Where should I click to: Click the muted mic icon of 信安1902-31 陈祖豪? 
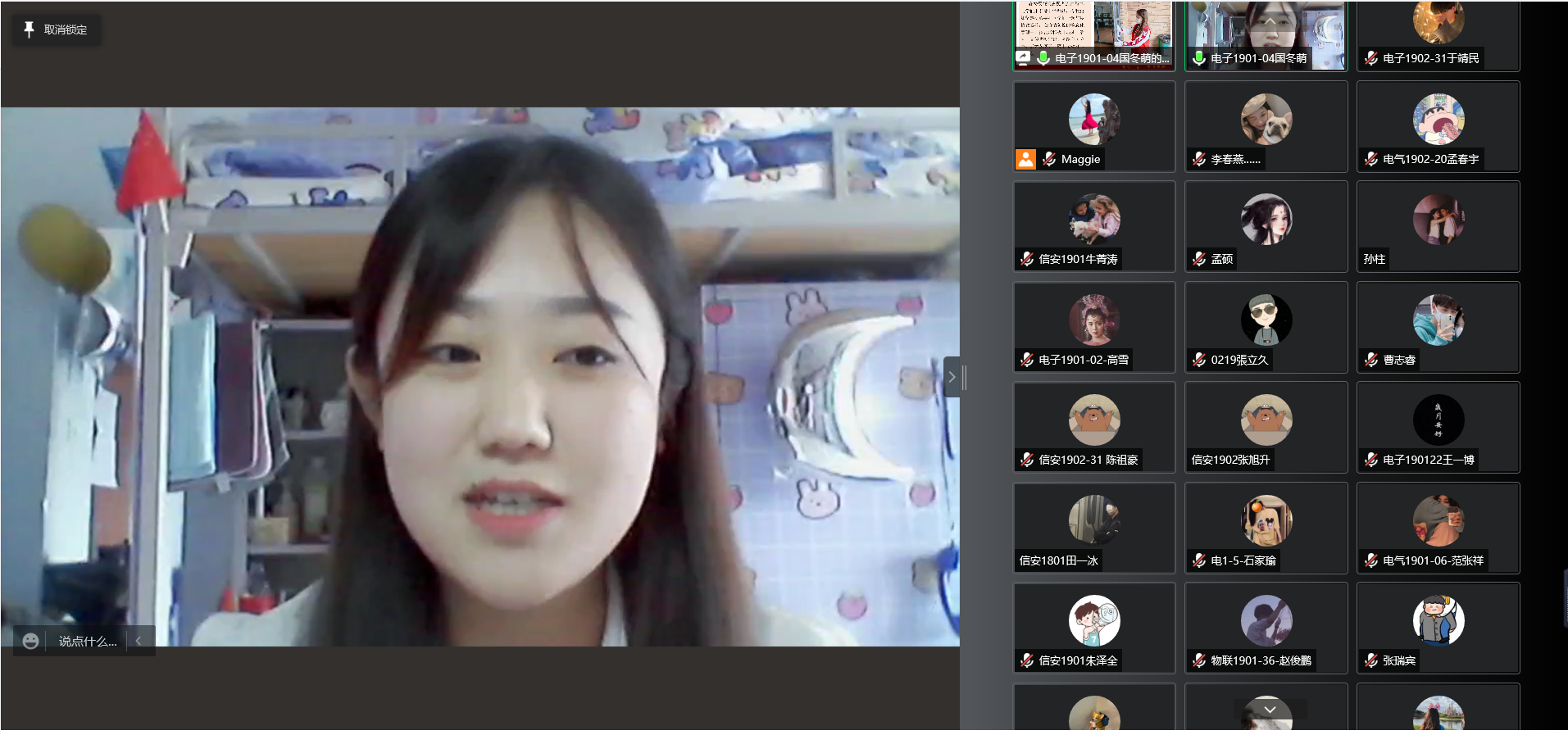pos(1027,460)
